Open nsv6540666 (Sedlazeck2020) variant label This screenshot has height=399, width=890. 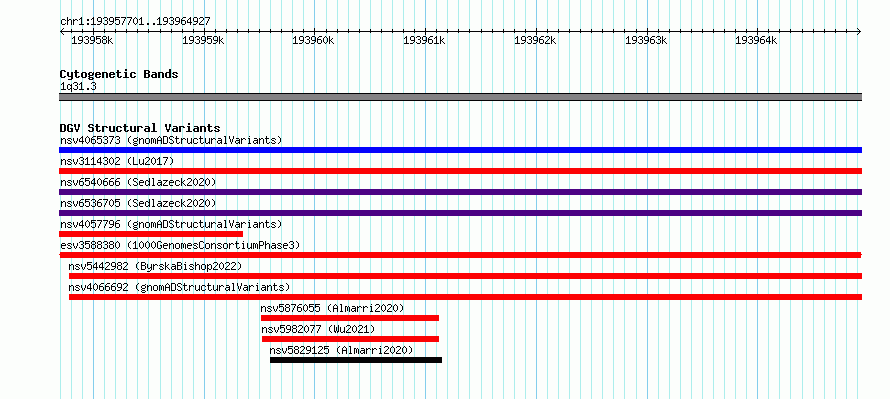point(138,182)
